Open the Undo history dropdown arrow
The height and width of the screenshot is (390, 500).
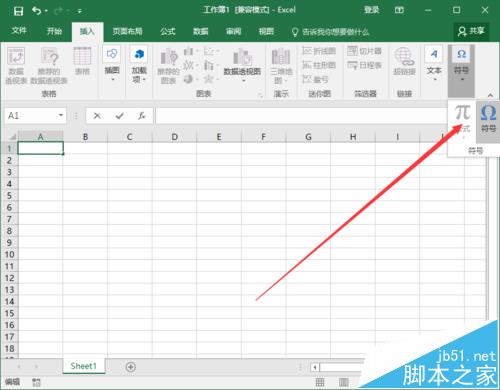[x=46, y=11]
